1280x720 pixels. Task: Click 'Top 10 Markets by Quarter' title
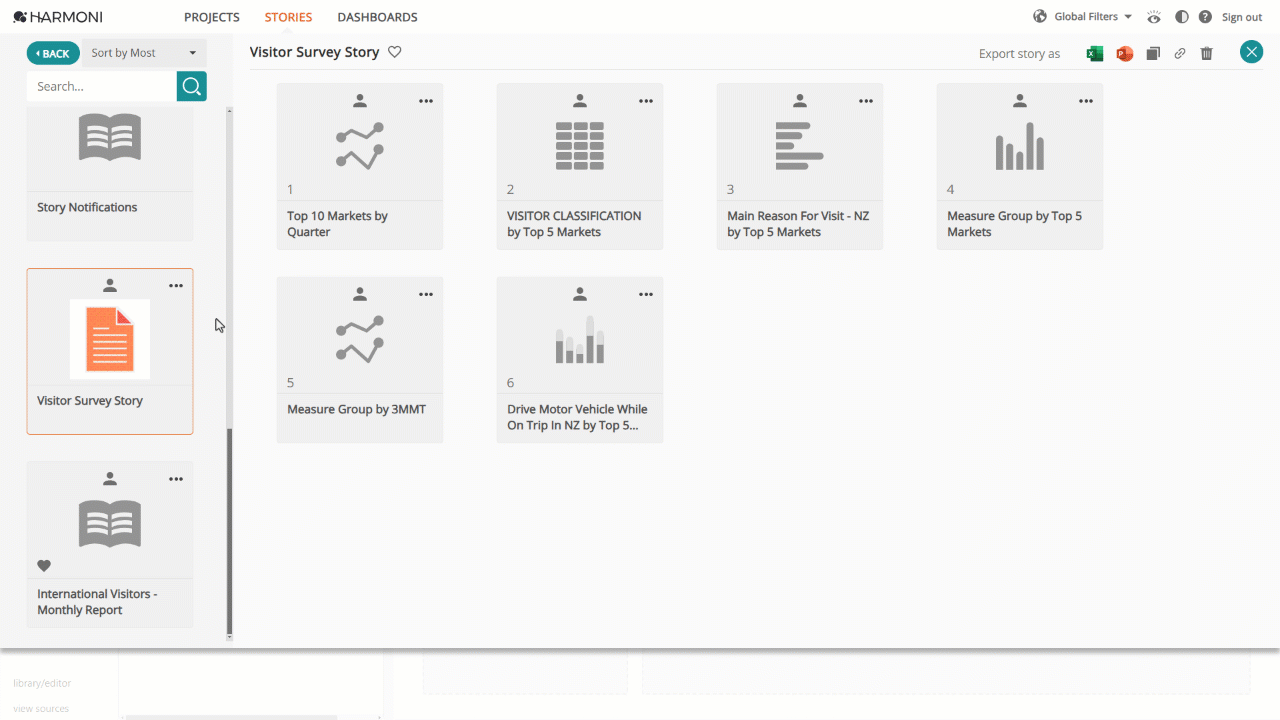[x=337, y=224]
